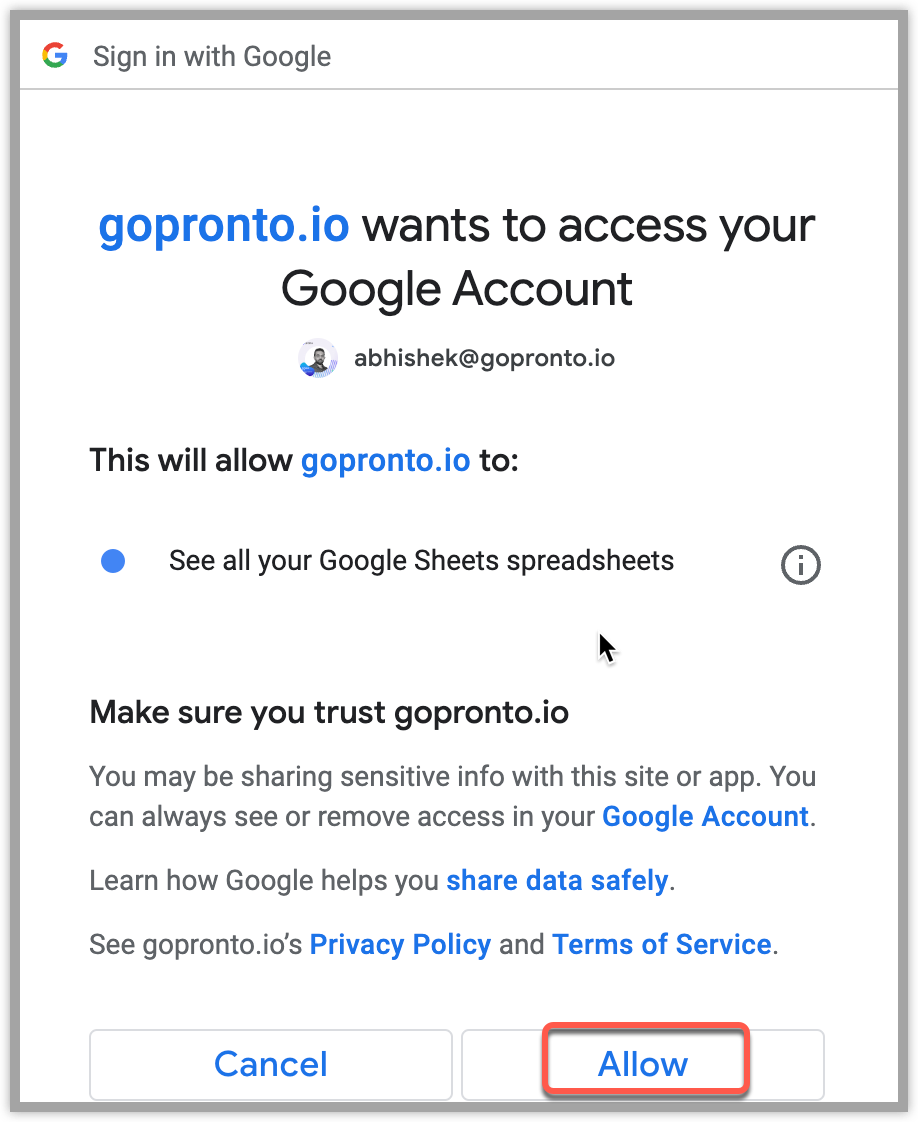Open the Google Account link
Screen dimensions: 918x1122
pyautogui.click(x=705, y=816)
